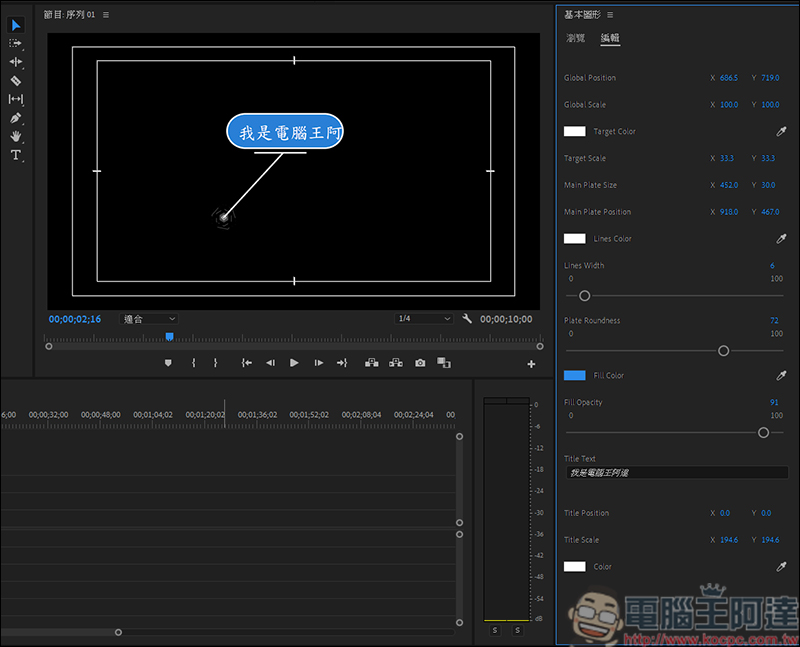The height and width of the screenshot is (647, 800).
Task: Solo the left audio meter channel
Action: (495, 630)
